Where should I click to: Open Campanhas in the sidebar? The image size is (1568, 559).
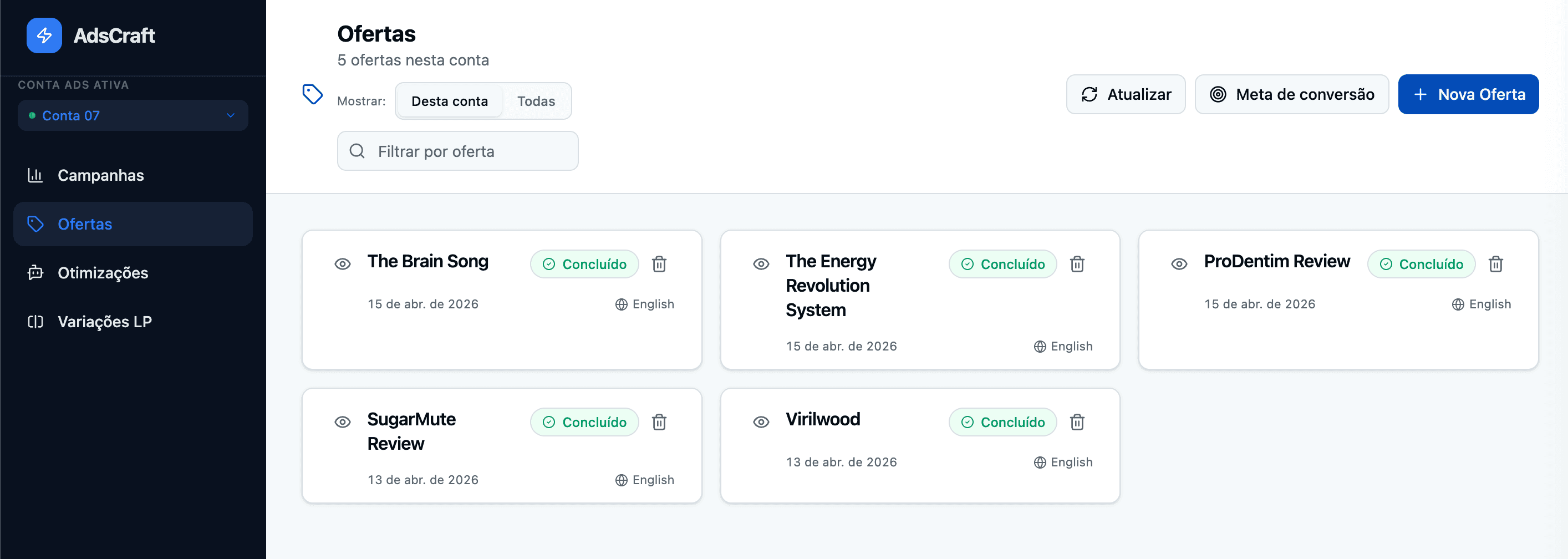[x=100, y=175]
